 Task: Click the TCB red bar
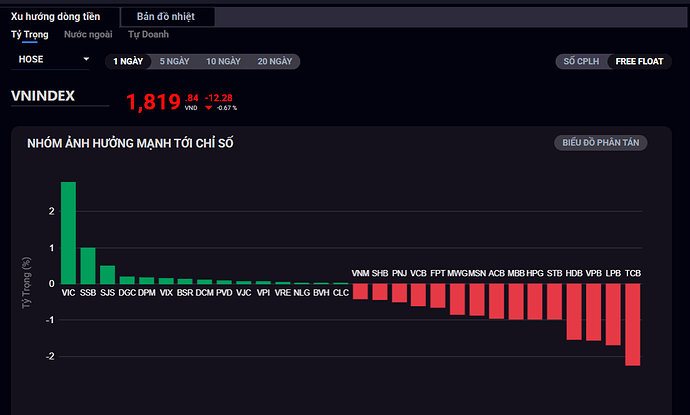click(632, 324)
